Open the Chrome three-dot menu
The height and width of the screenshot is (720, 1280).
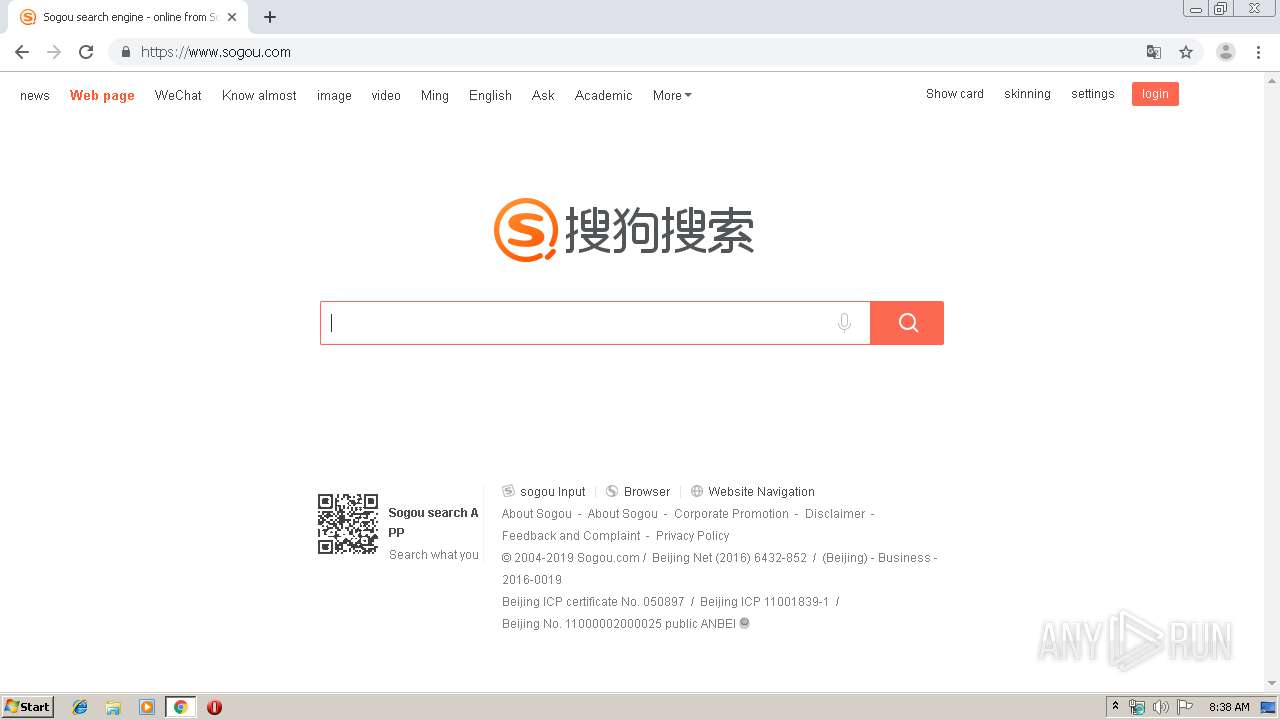(1258, 52)
